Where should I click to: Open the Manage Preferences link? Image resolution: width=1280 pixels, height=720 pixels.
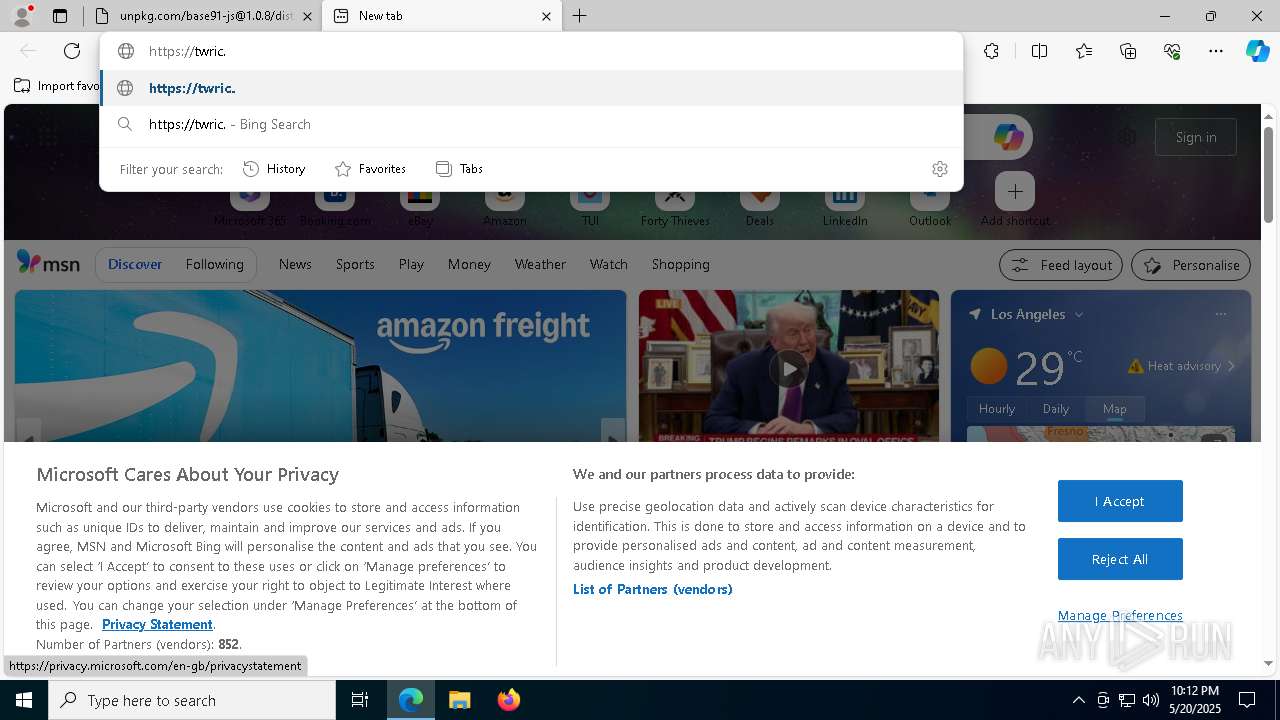[1120, 615]
